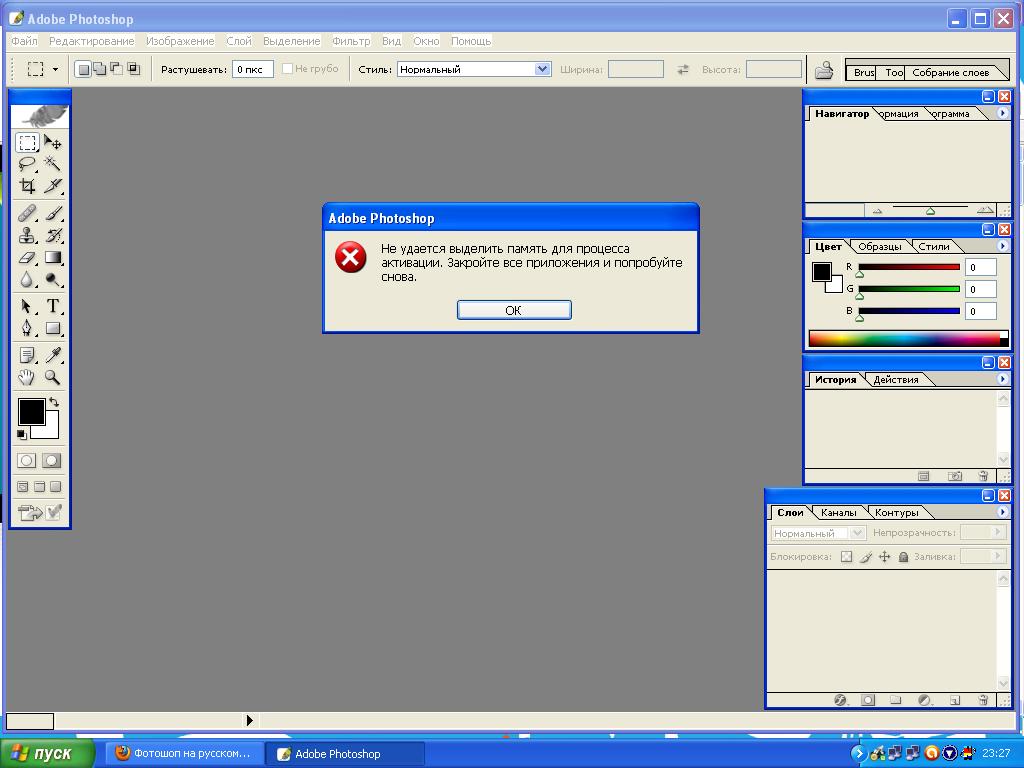
Task: Open status bar info triangle menu
Action: pos(249,720)
